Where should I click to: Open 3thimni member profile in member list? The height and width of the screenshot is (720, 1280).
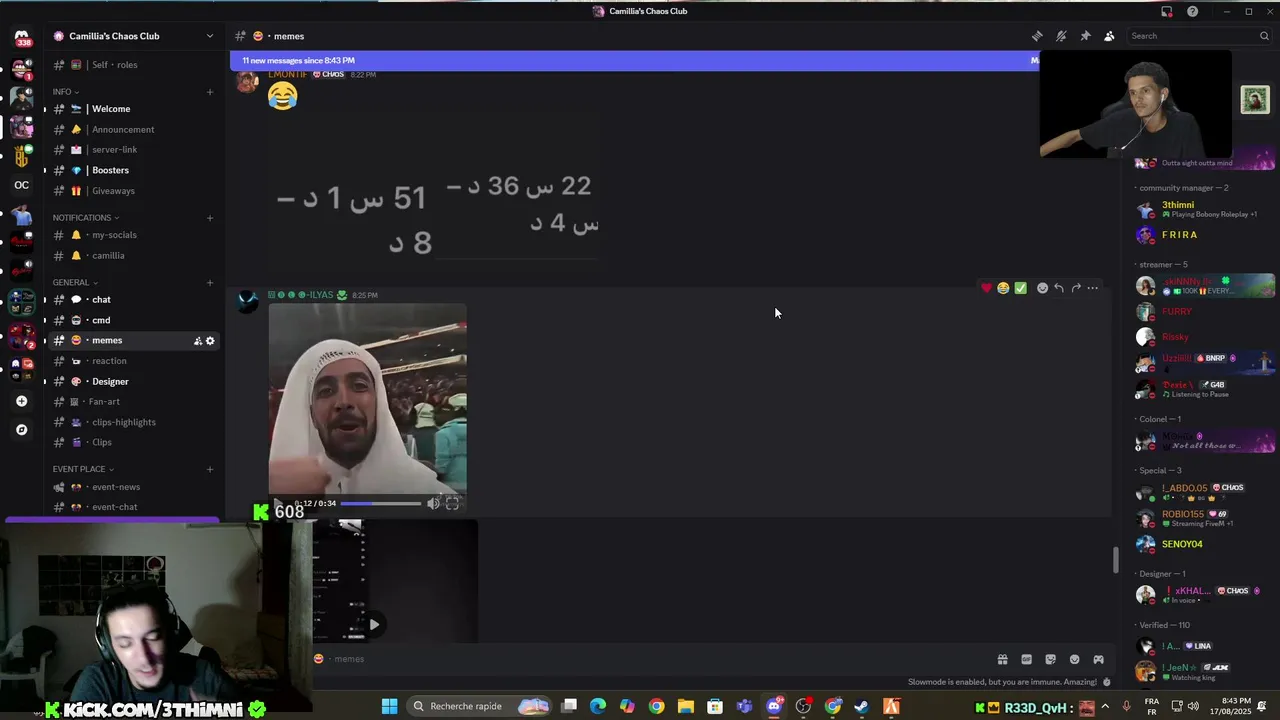pyautogui.click(x=1204, y=209)
